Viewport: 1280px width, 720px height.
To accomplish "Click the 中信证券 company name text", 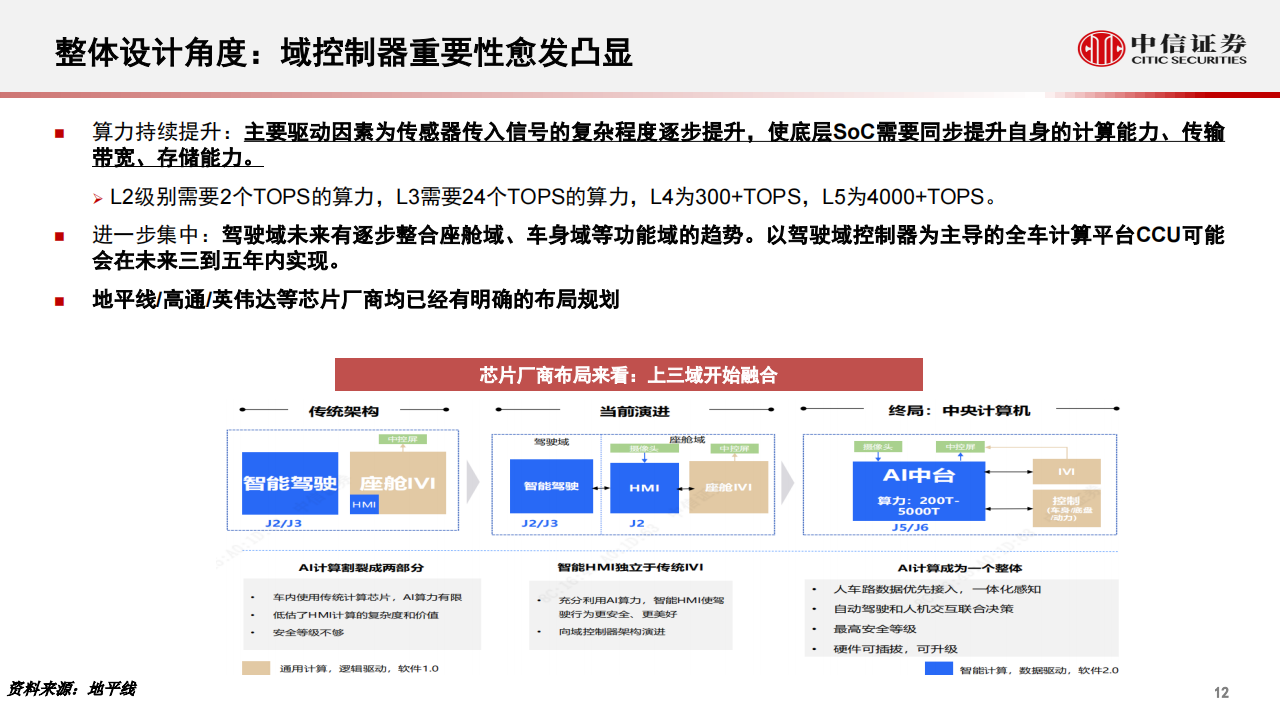I will [x=1189, y=43].
